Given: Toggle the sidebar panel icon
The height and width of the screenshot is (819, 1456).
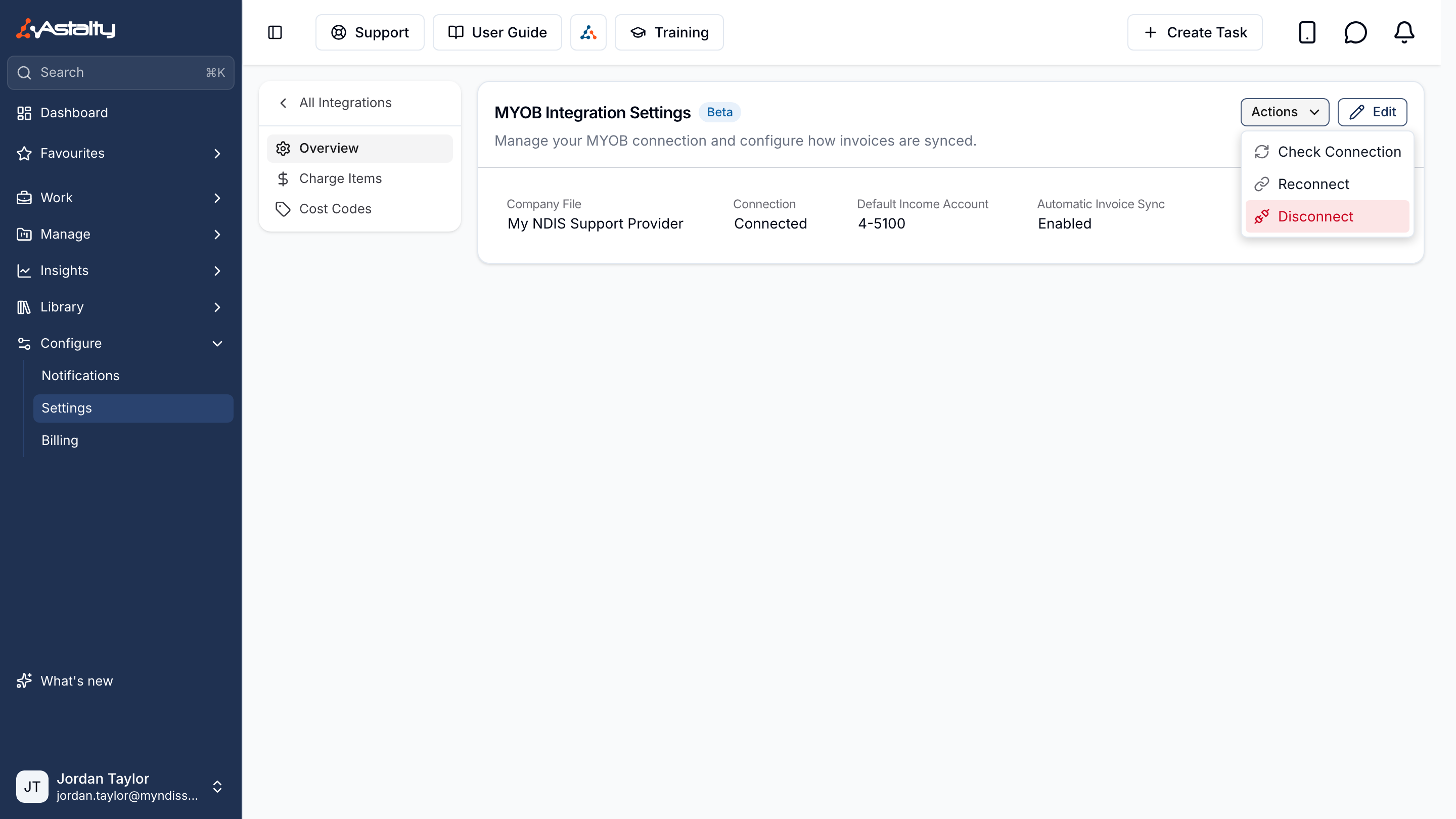Looking at the screenshot, I should (275, 32).
